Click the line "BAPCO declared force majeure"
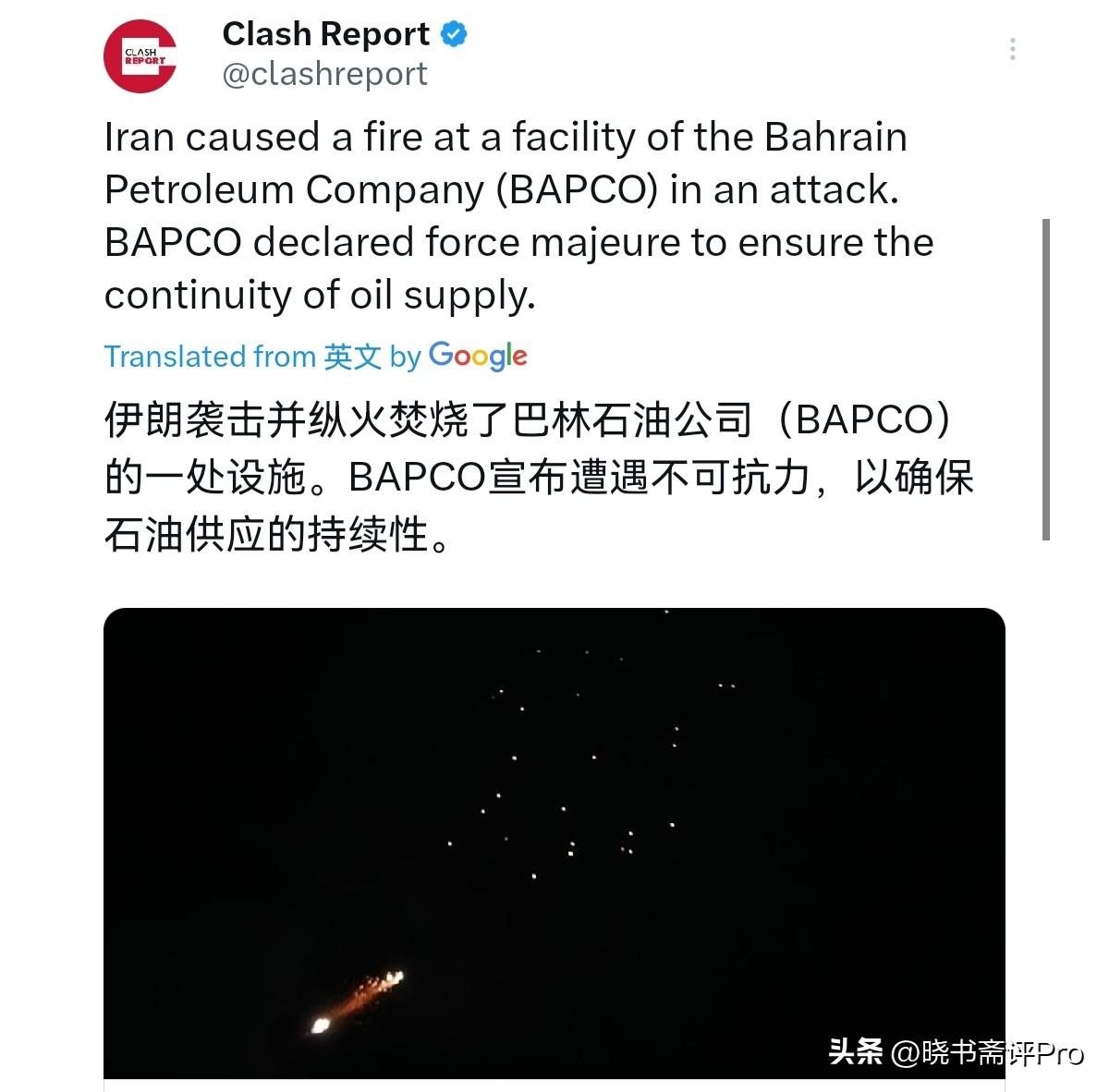 click(518, 242)
